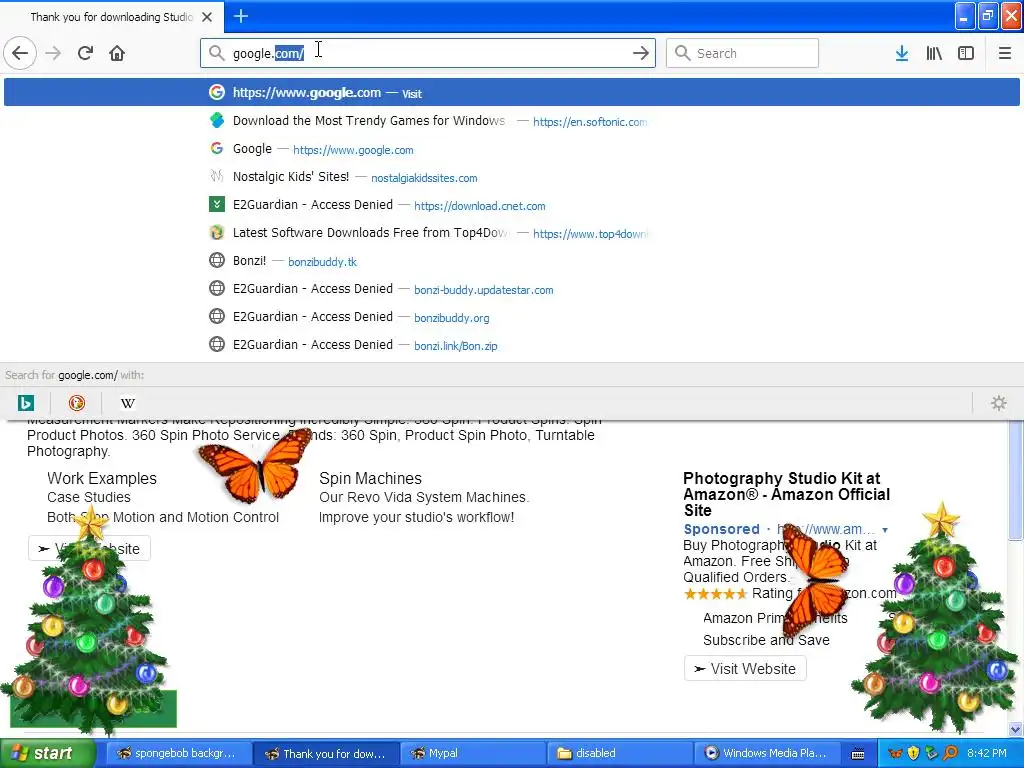Open a new tab with plus button
This screenshot has height=768, width=1024.
[x=240, y=16]
